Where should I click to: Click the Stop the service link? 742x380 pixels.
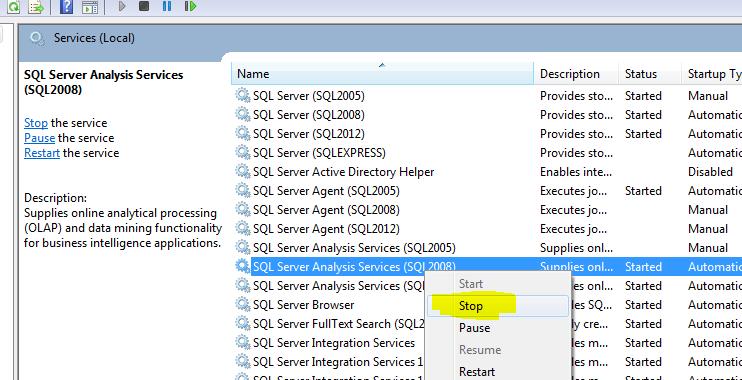tap(36, 123)
